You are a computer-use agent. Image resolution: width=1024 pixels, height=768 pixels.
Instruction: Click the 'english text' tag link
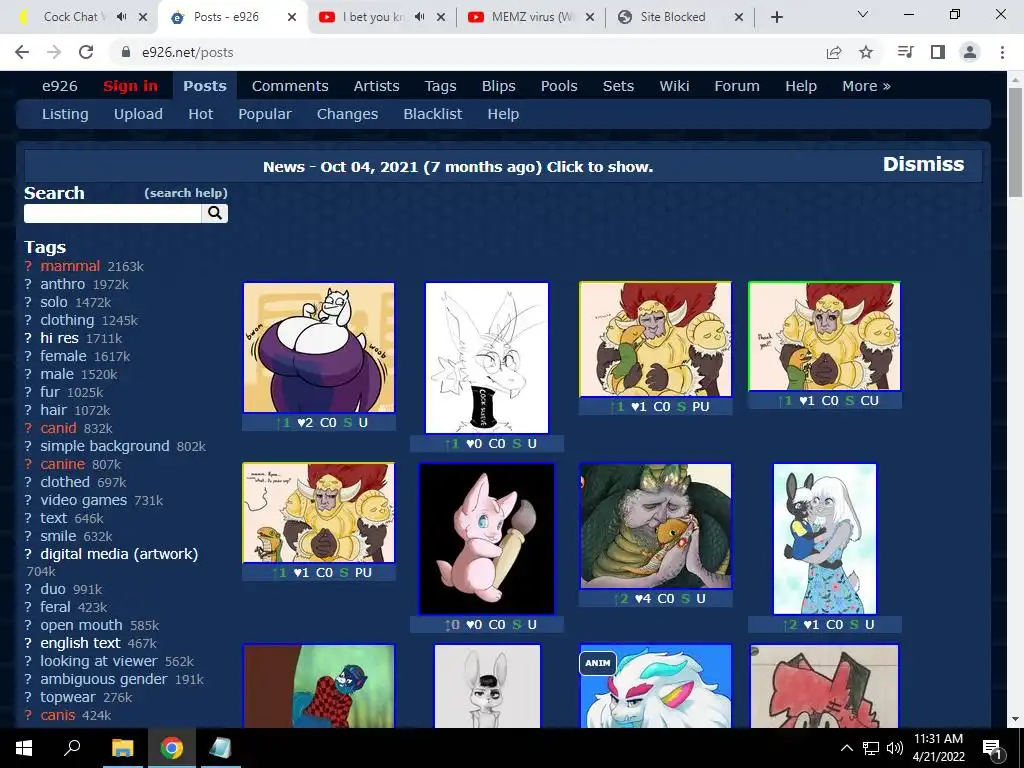coord(80,643)
